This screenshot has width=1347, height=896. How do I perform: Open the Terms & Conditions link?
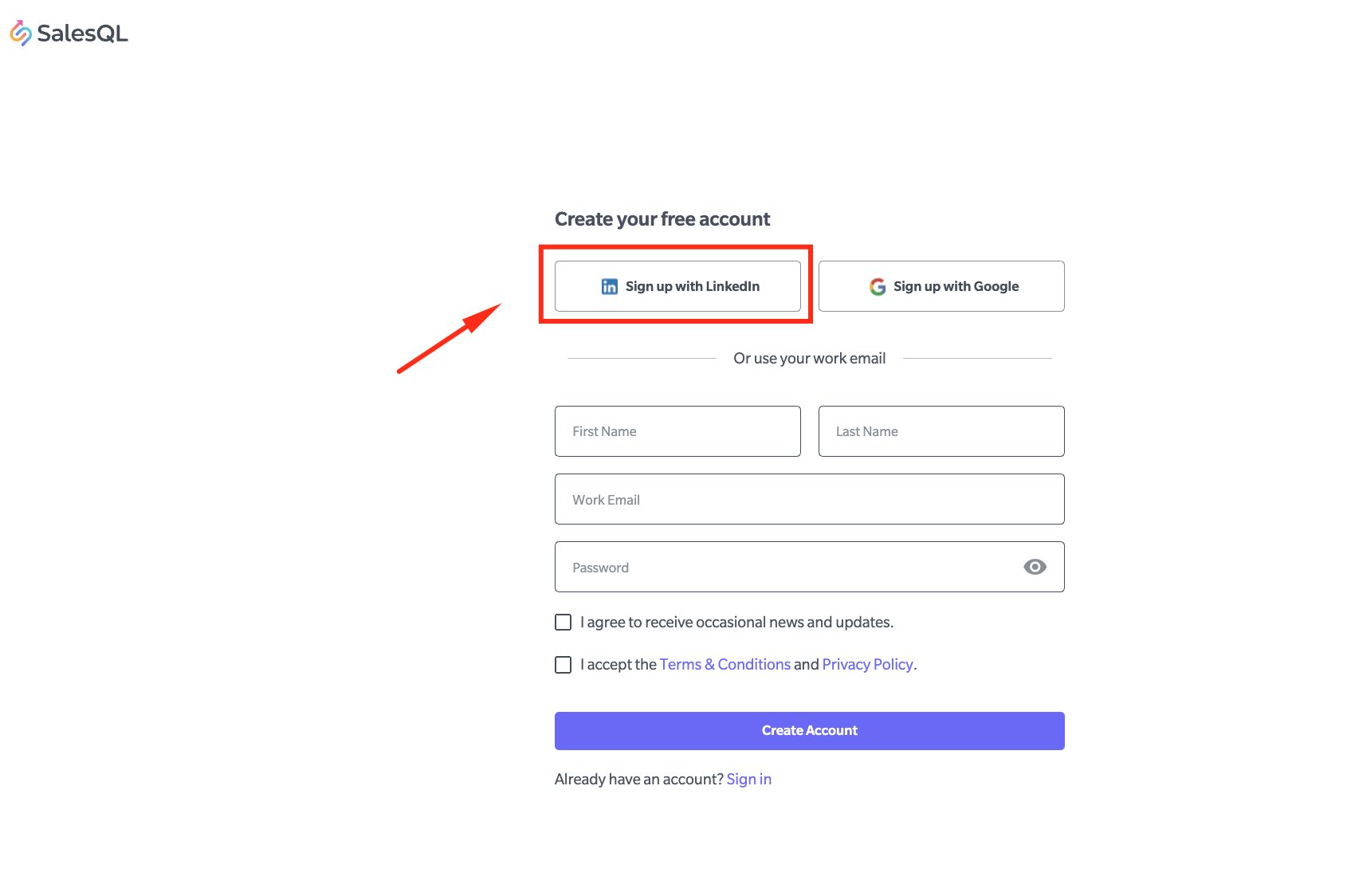click(725, 664)
